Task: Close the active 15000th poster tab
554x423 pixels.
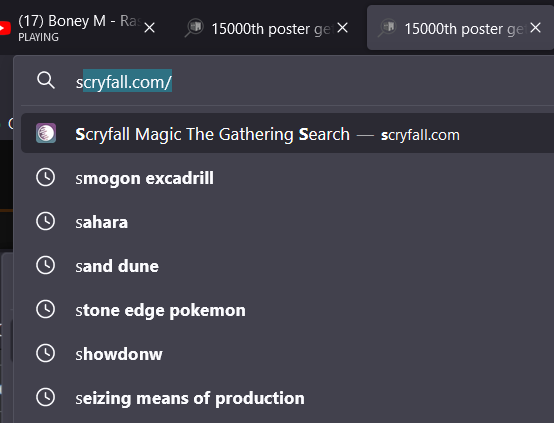Action: (535, 28)
